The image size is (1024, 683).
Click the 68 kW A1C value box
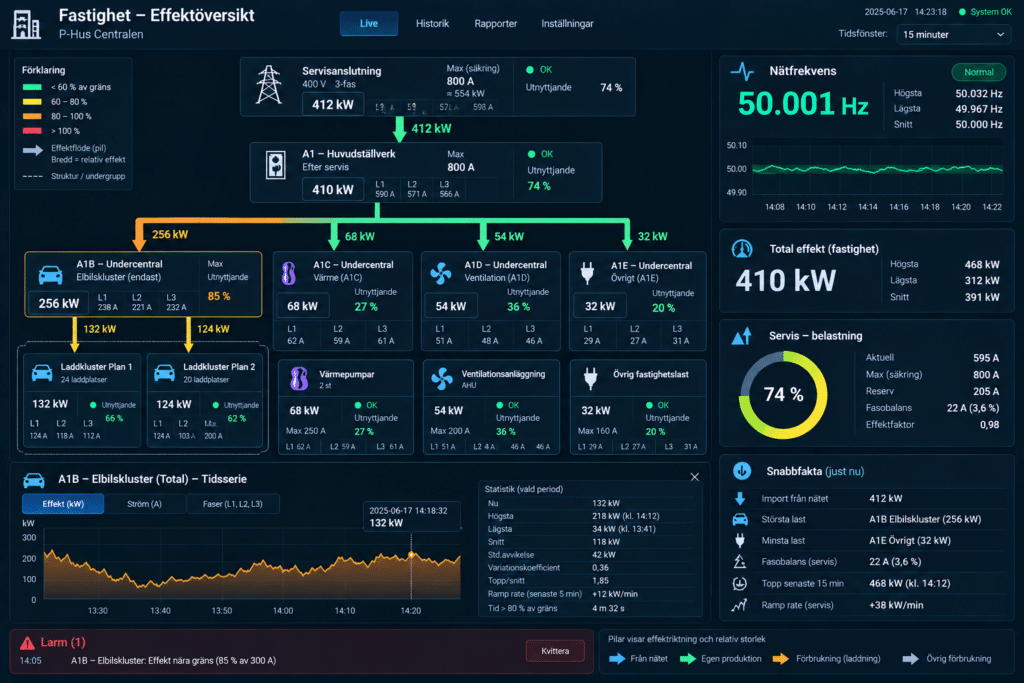303,306
